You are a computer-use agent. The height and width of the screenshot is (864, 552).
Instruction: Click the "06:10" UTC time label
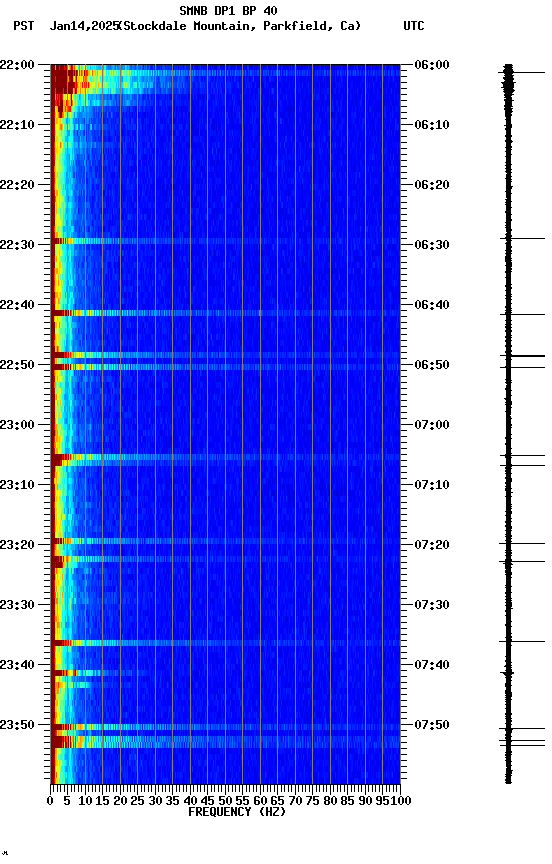click(432, 125)
